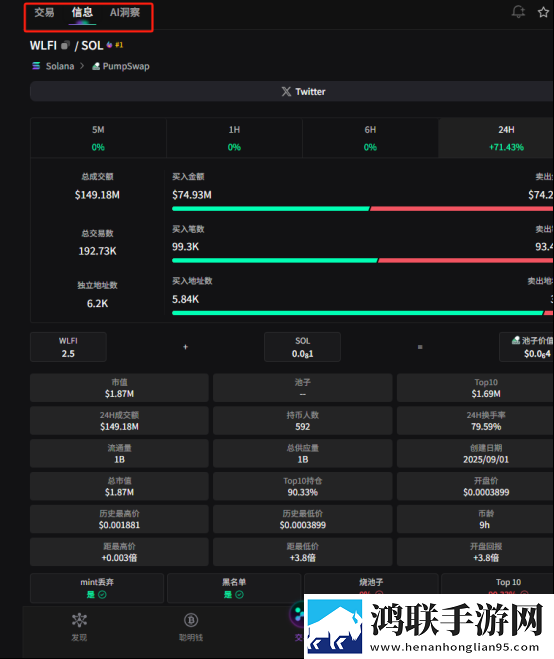Click the 烧池子 status card
The height and width of the screenshot is (659, 554).
[x=371, y=584]
